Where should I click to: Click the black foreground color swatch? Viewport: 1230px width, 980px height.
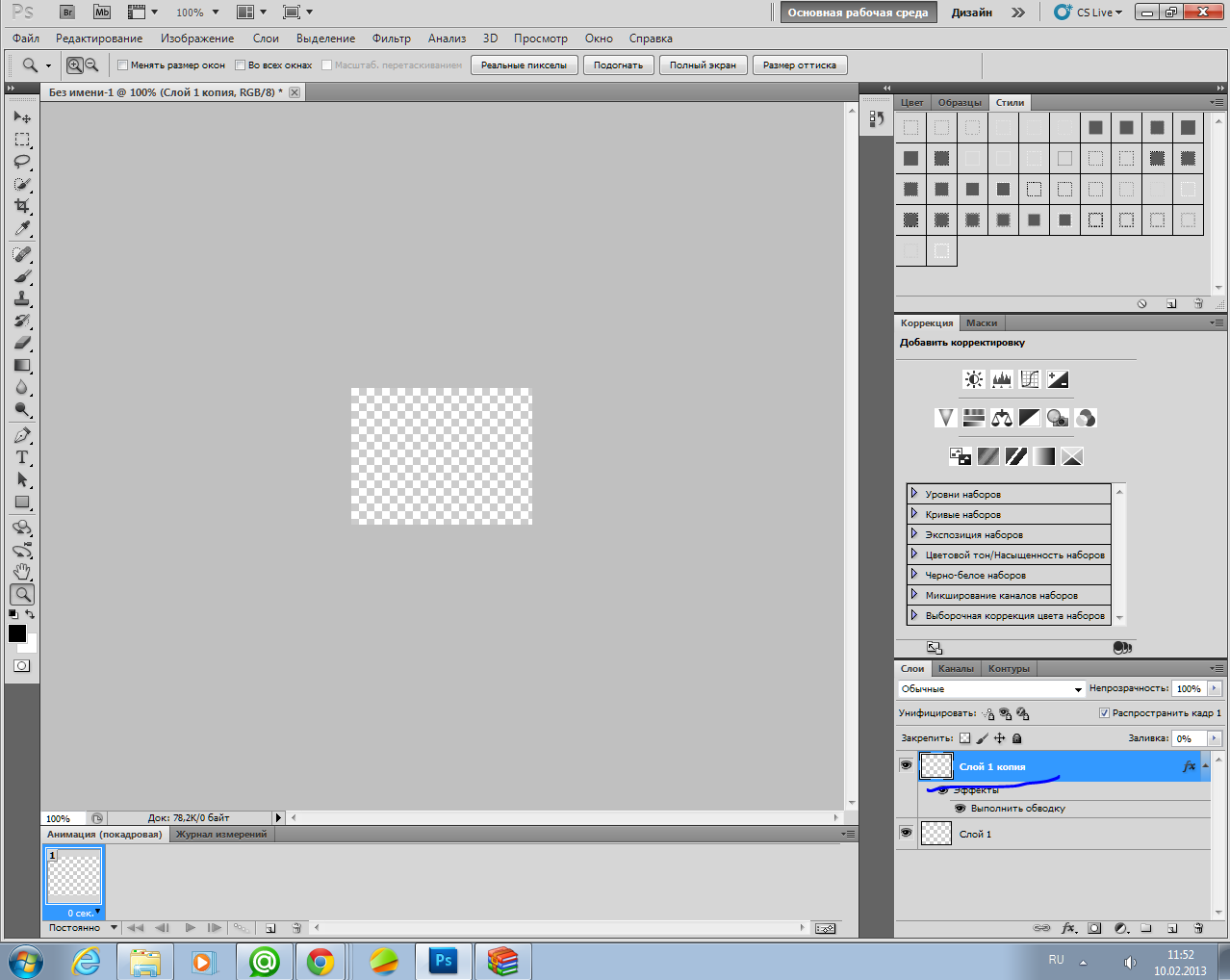[x=16, y=632]
